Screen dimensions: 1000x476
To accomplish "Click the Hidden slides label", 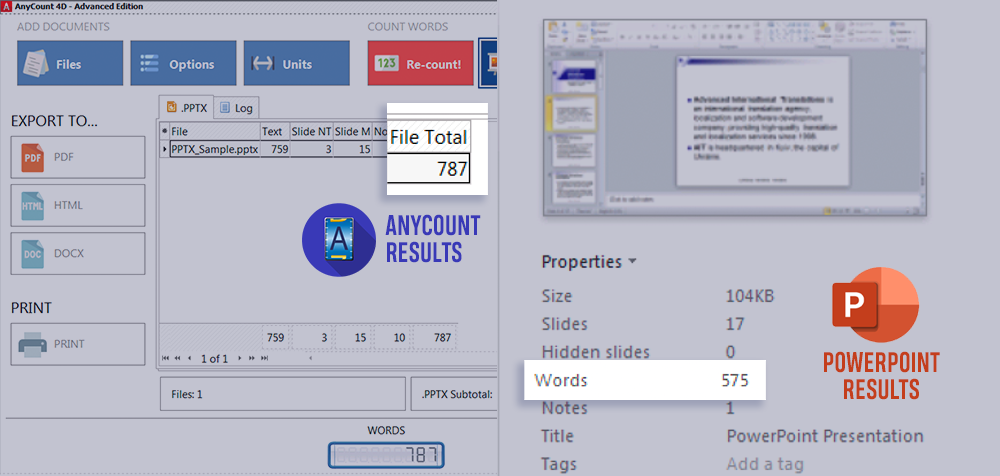I will pos(596,352).
